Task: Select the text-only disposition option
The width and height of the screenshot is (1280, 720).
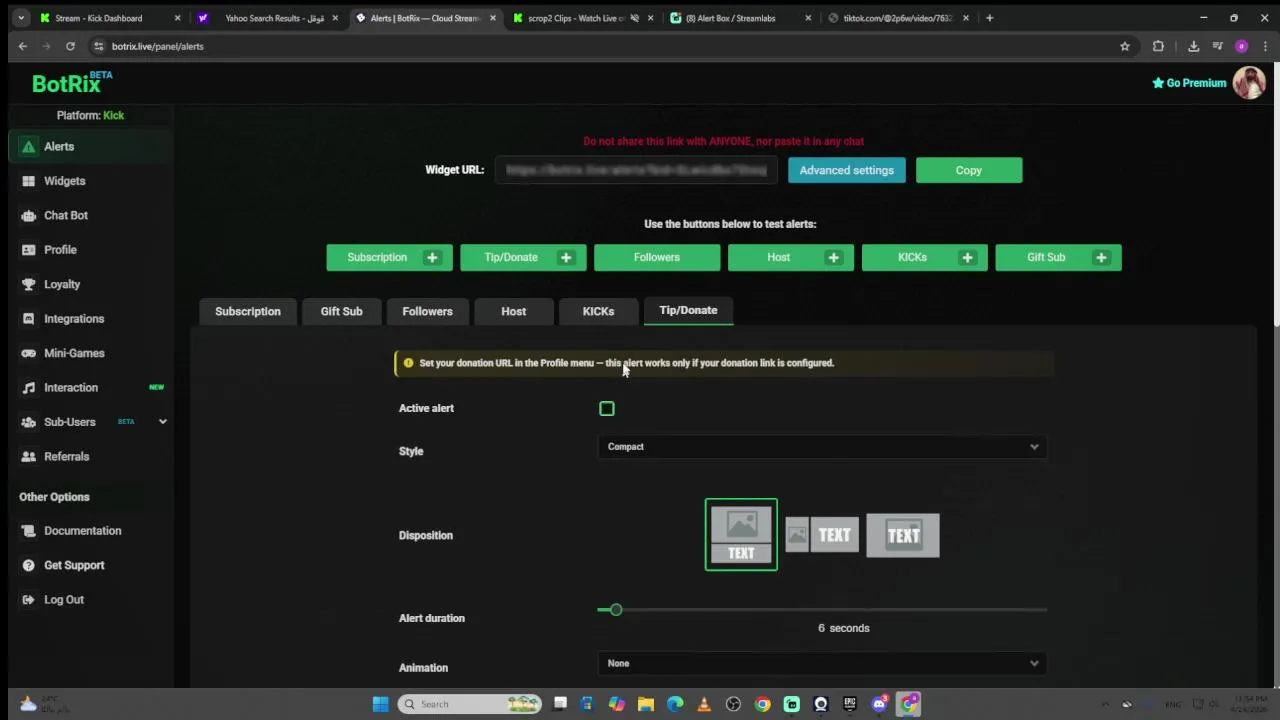Action: (903, 535)
